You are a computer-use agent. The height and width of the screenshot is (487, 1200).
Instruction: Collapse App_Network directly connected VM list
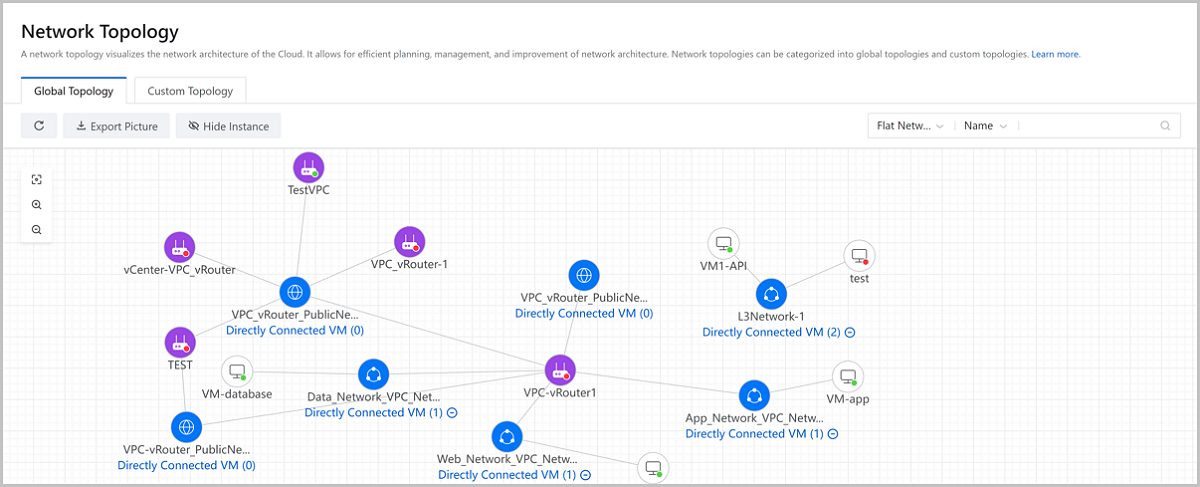tap(833, 434)
